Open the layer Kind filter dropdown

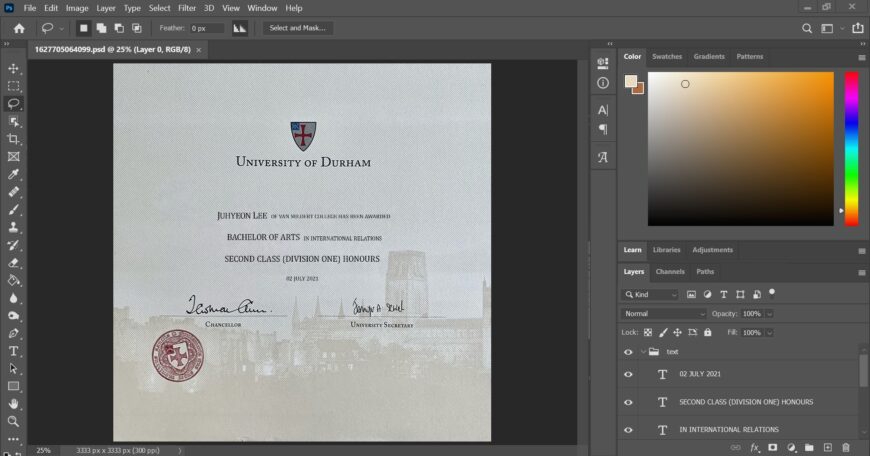tap(650, 295)
